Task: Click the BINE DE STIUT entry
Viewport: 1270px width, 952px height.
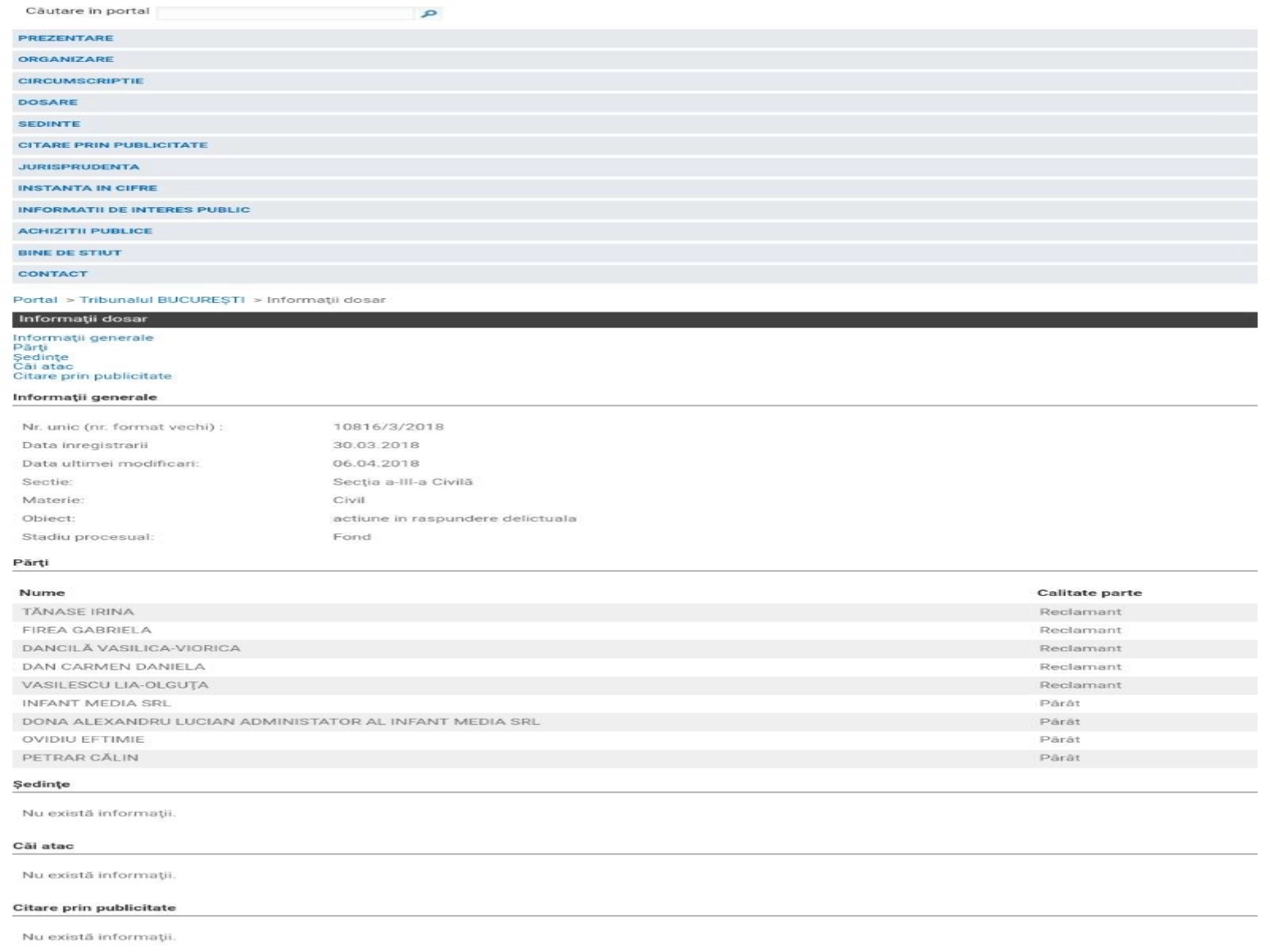Action: 70,252
